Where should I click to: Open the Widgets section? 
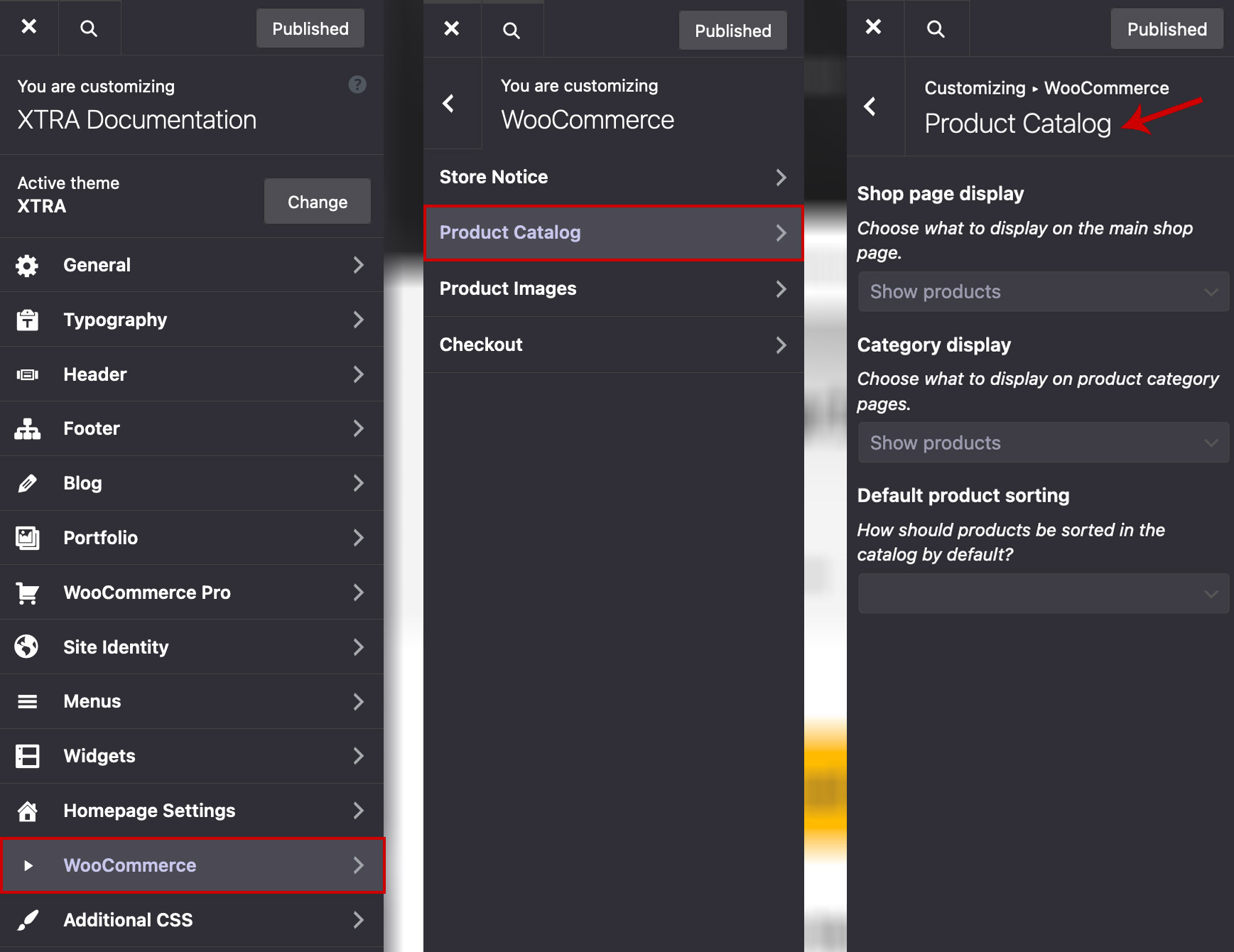(192, 756)
